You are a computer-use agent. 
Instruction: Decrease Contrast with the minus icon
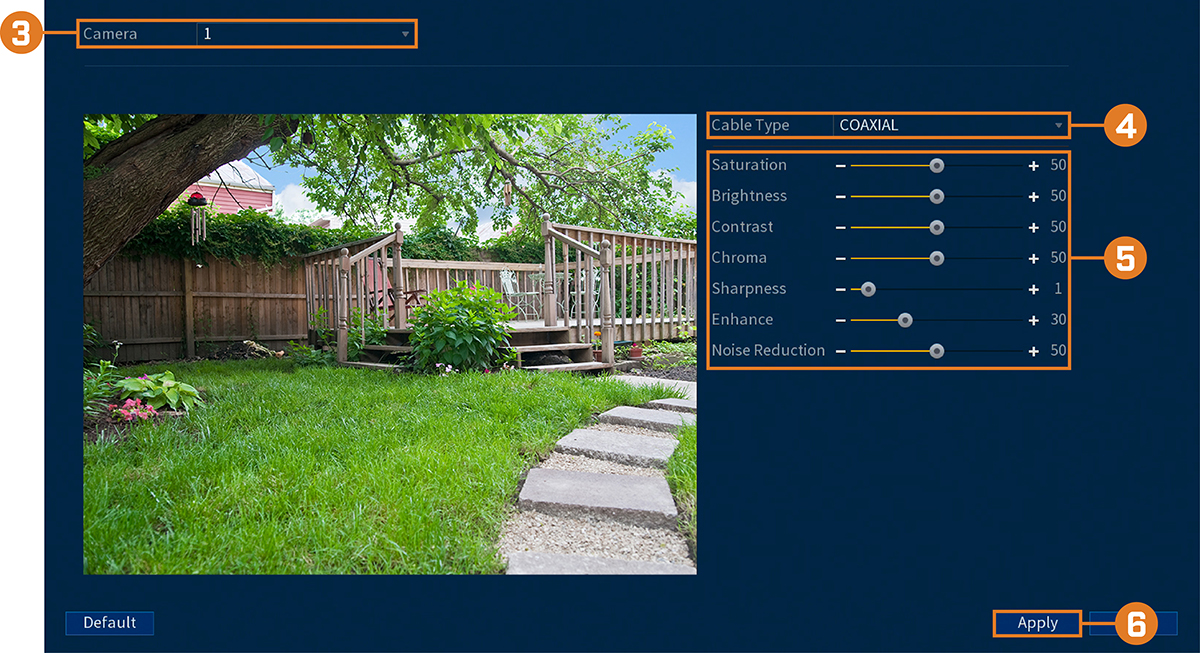coord(841,227)
